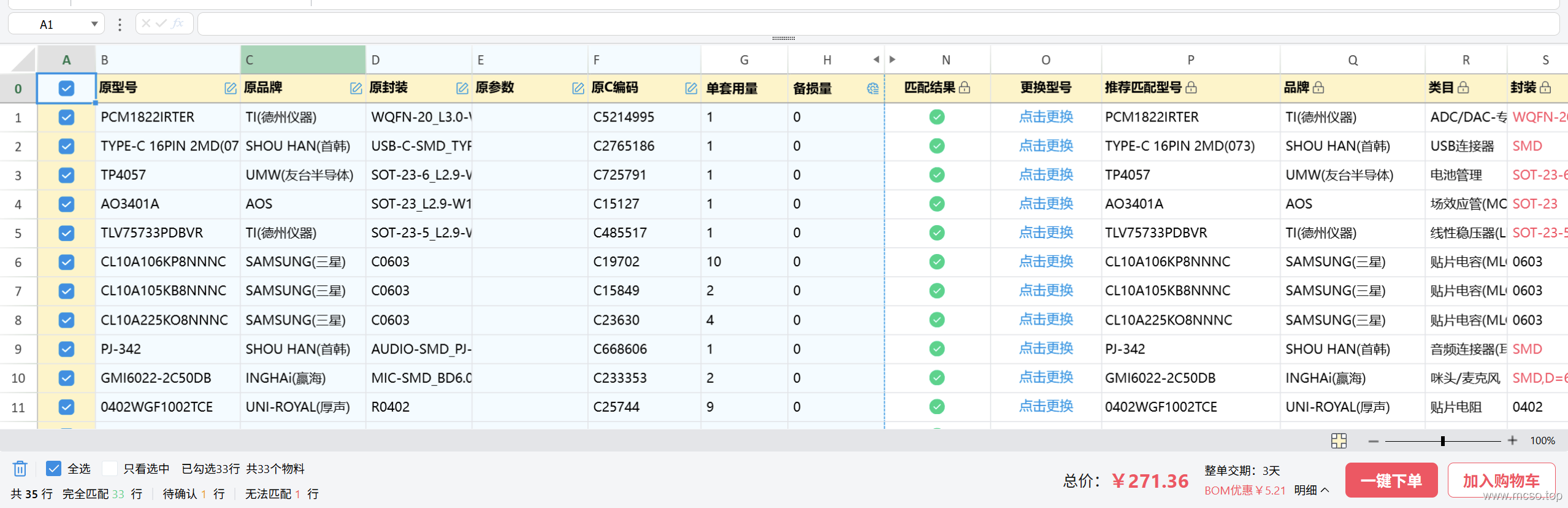Click the zoom out minus icon

pos(1374,441)
